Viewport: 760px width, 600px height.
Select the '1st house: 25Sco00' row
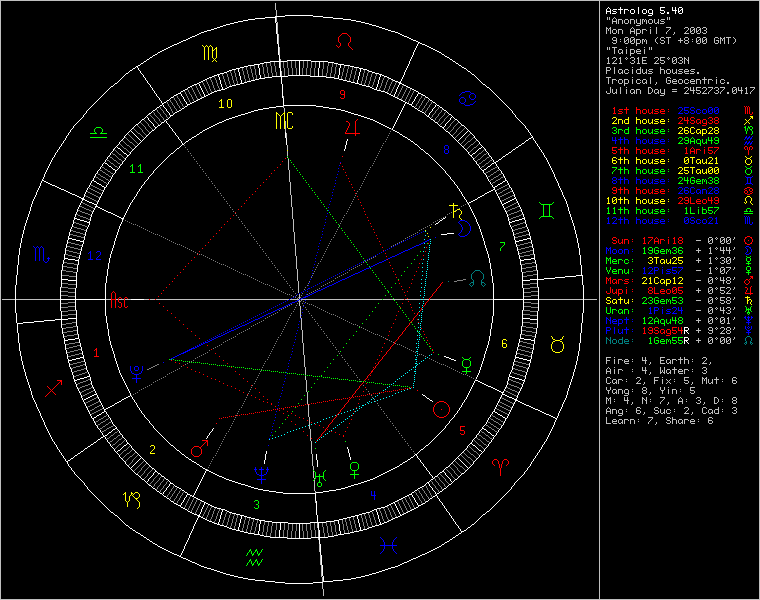[682, 111]
